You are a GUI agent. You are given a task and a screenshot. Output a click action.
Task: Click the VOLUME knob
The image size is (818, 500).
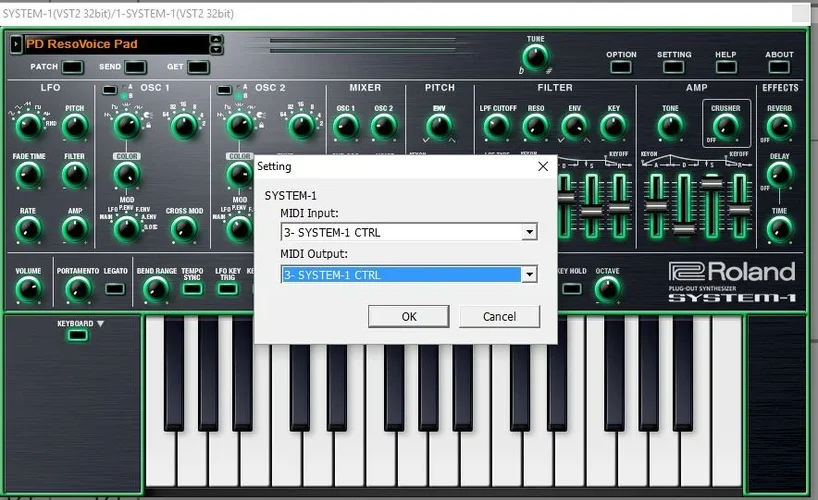point(28,290)
